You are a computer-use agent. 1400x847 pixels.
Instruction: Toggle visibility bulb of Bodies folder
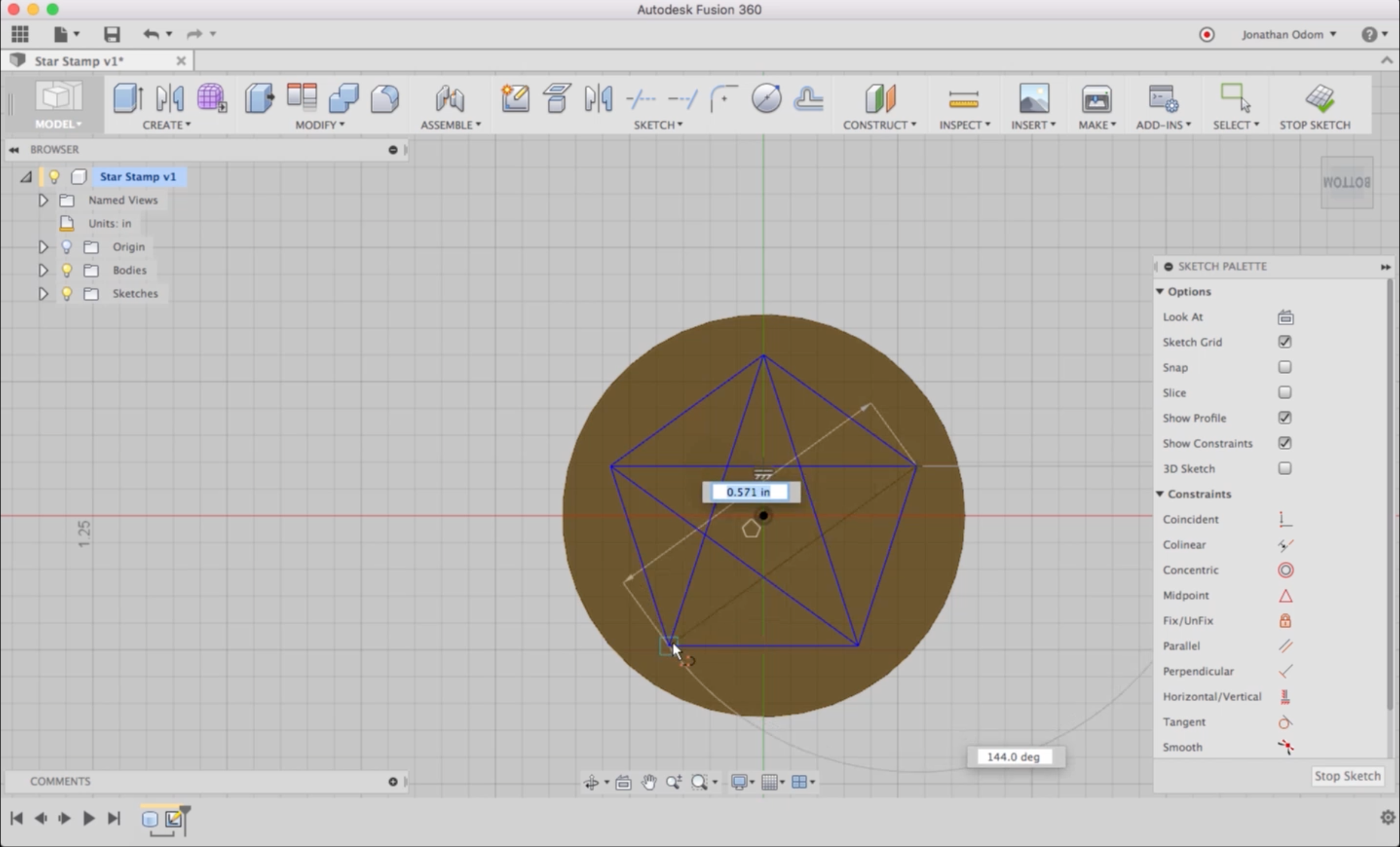66,270
